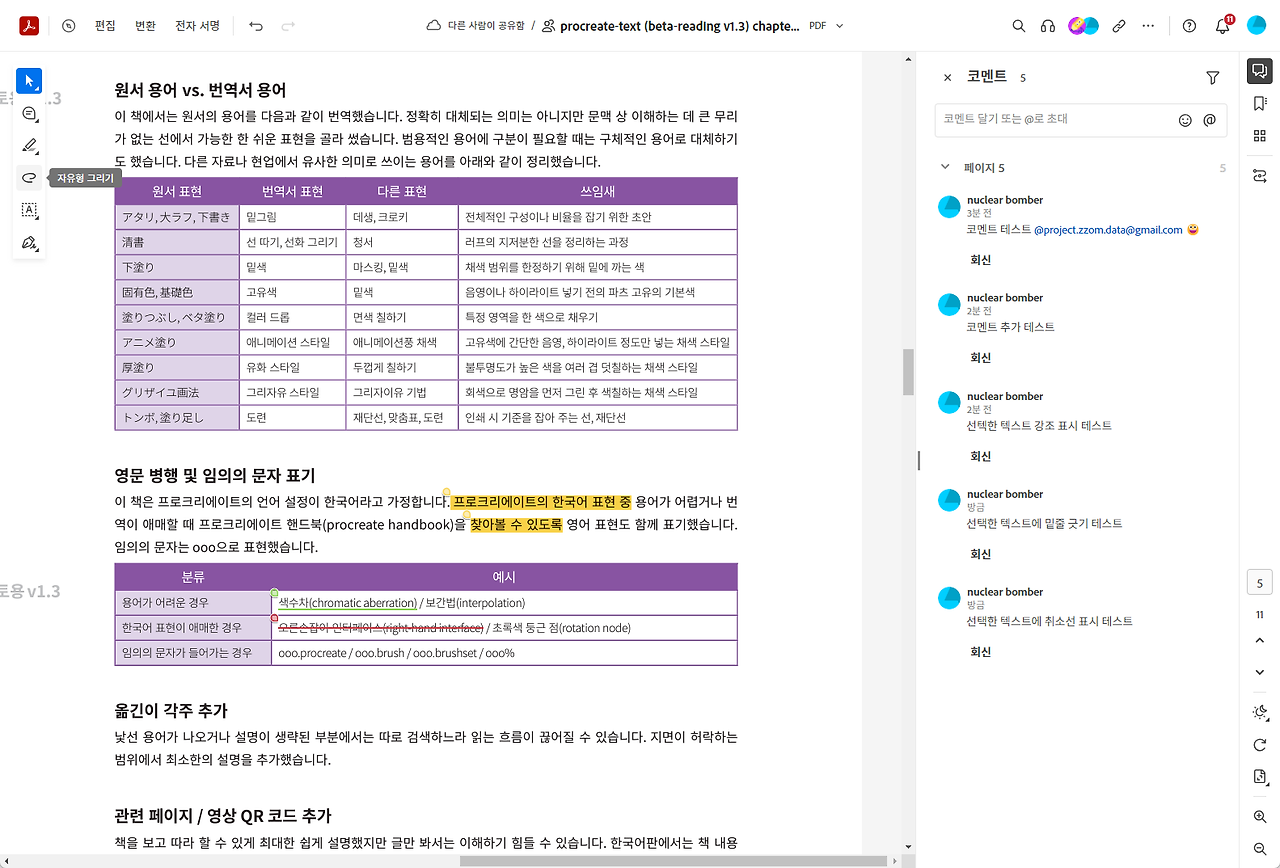The image size is (1280, 868).
Task: Click 회신 under the 밑줄 긋기 comment
Action: point(980,554)
